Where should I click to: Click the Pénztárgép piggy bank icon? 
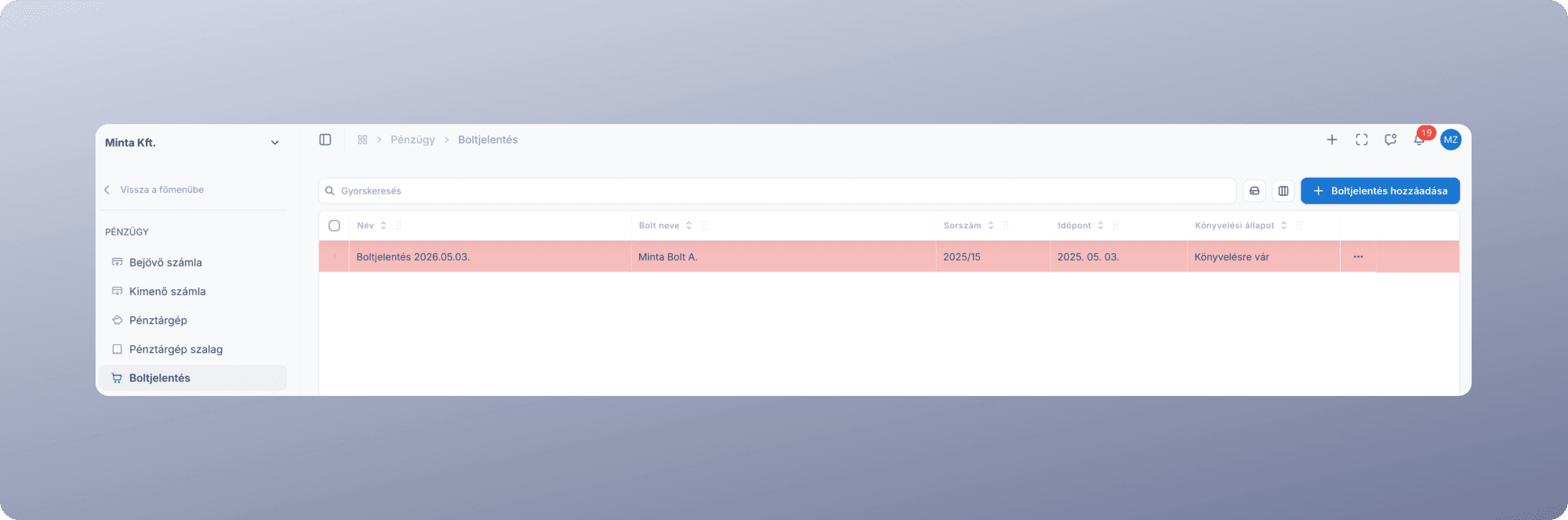click(x=117, y=320)
